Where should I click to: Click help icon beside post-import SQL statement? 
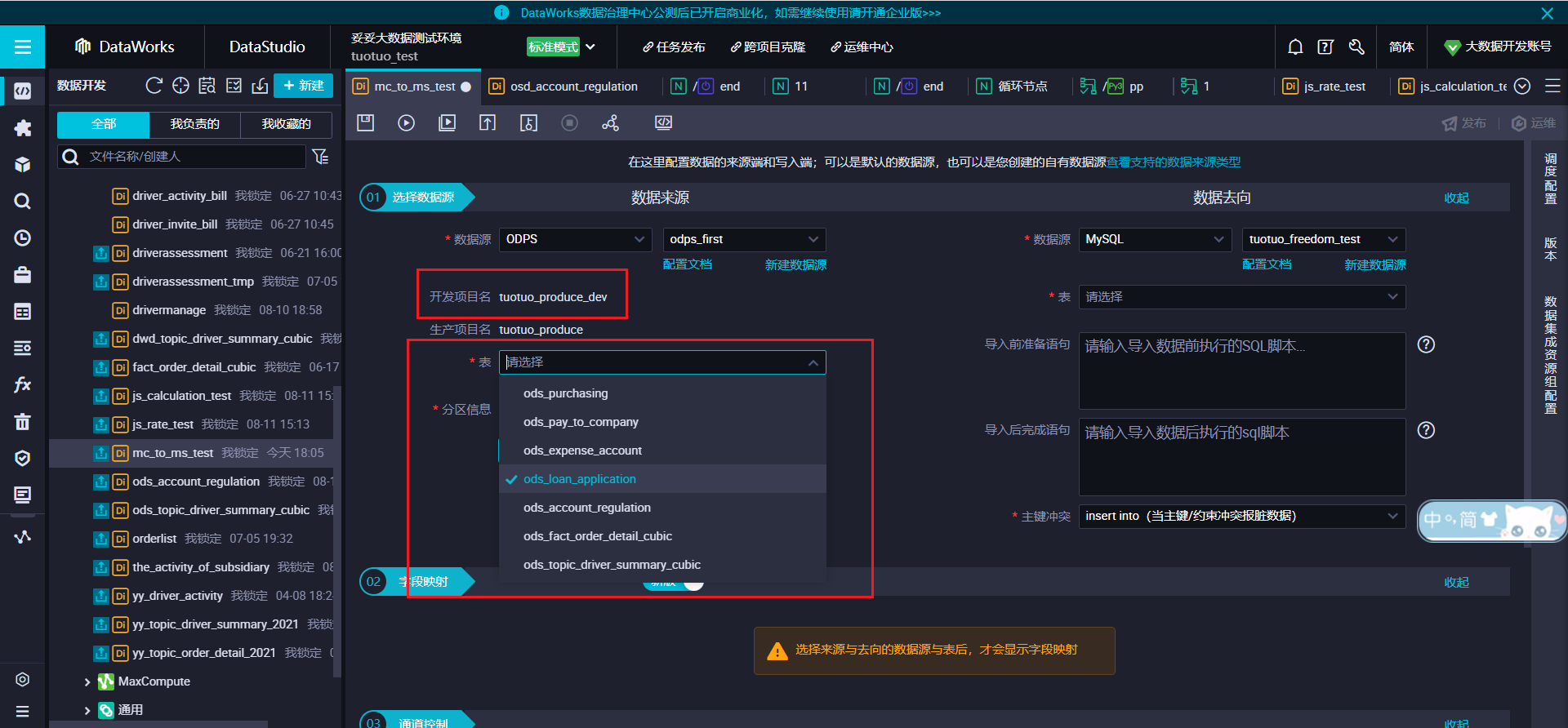(x=1426, y=430)
